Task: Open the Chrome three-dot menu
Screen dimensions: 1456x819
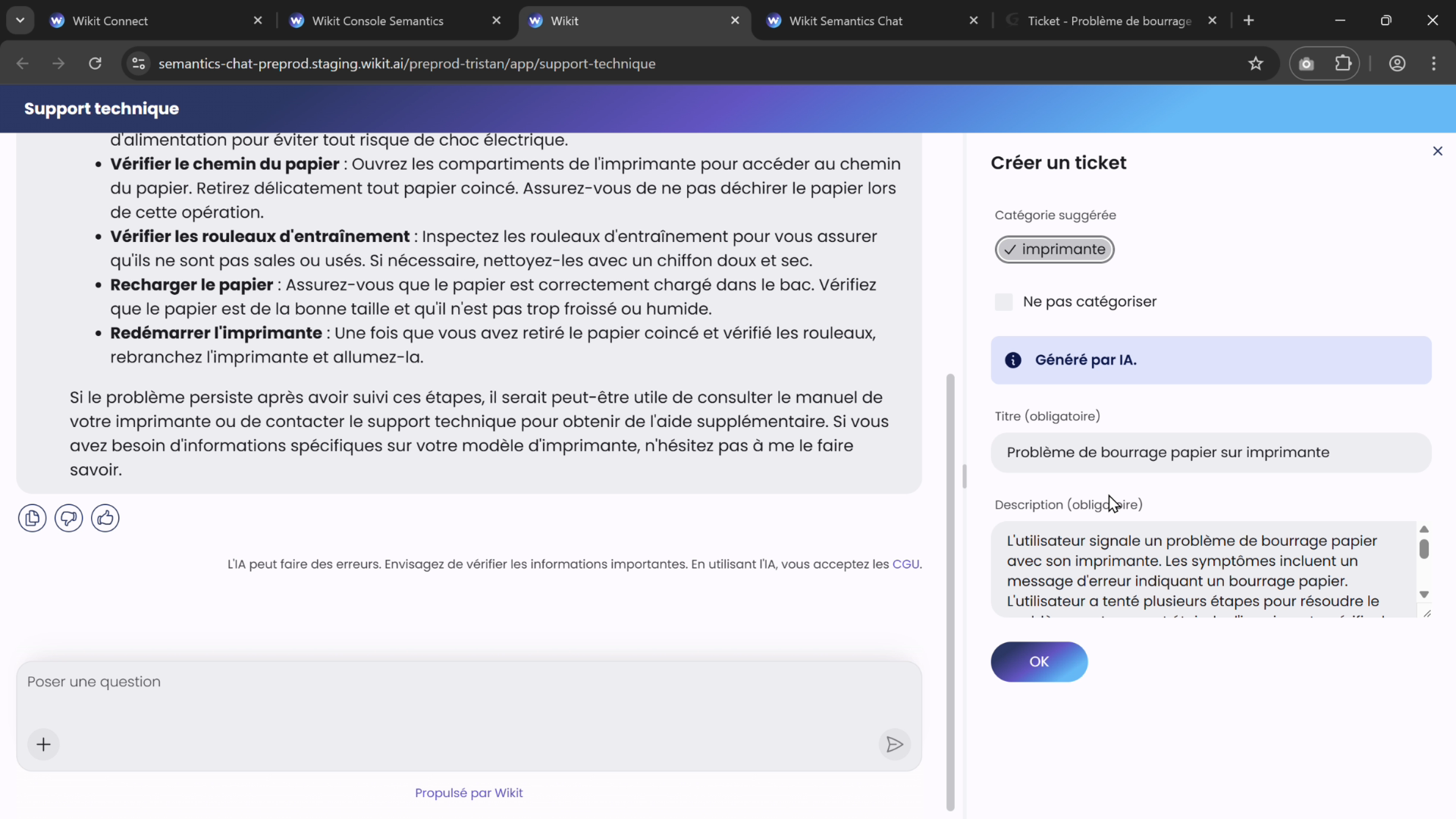Action: (x=1435, y=64)
